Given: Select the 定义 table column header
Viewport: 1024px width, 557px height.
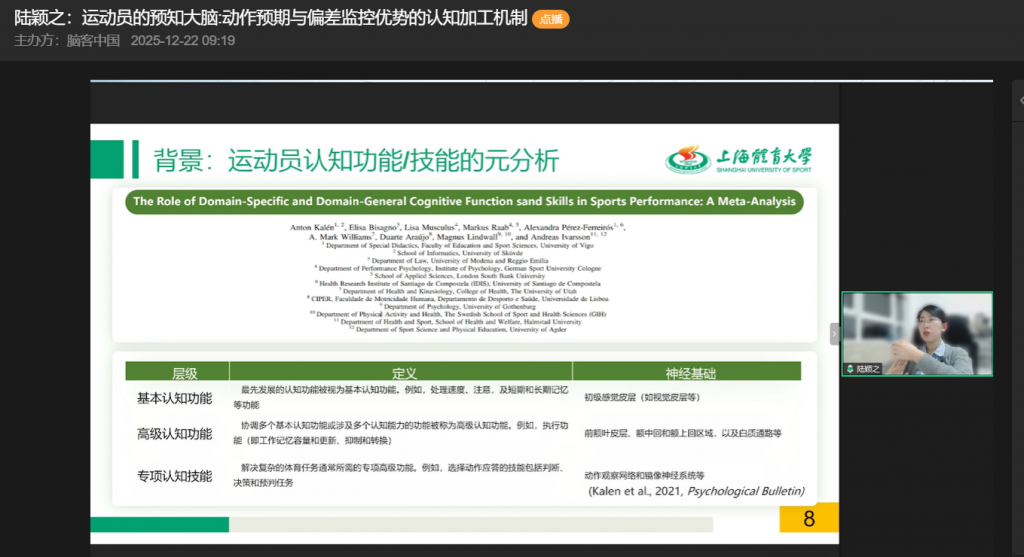Looking at the screenshot, I should (x=402, y=373).
